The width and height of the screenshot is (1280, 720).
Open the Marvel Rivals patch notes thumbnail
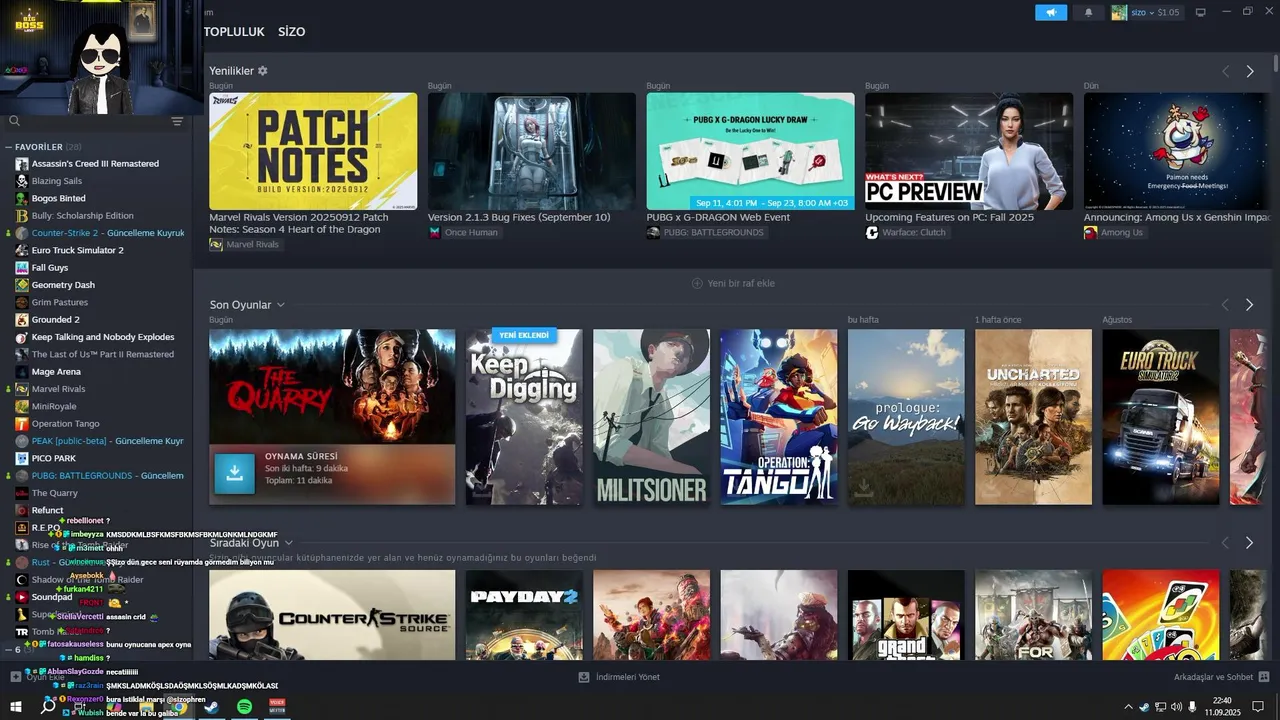(x=313, y=151)
